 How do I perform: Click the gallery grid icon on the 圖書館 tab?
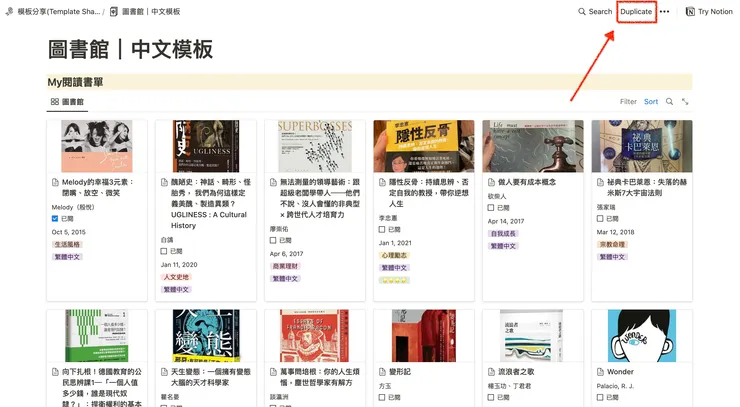(55, 102)
